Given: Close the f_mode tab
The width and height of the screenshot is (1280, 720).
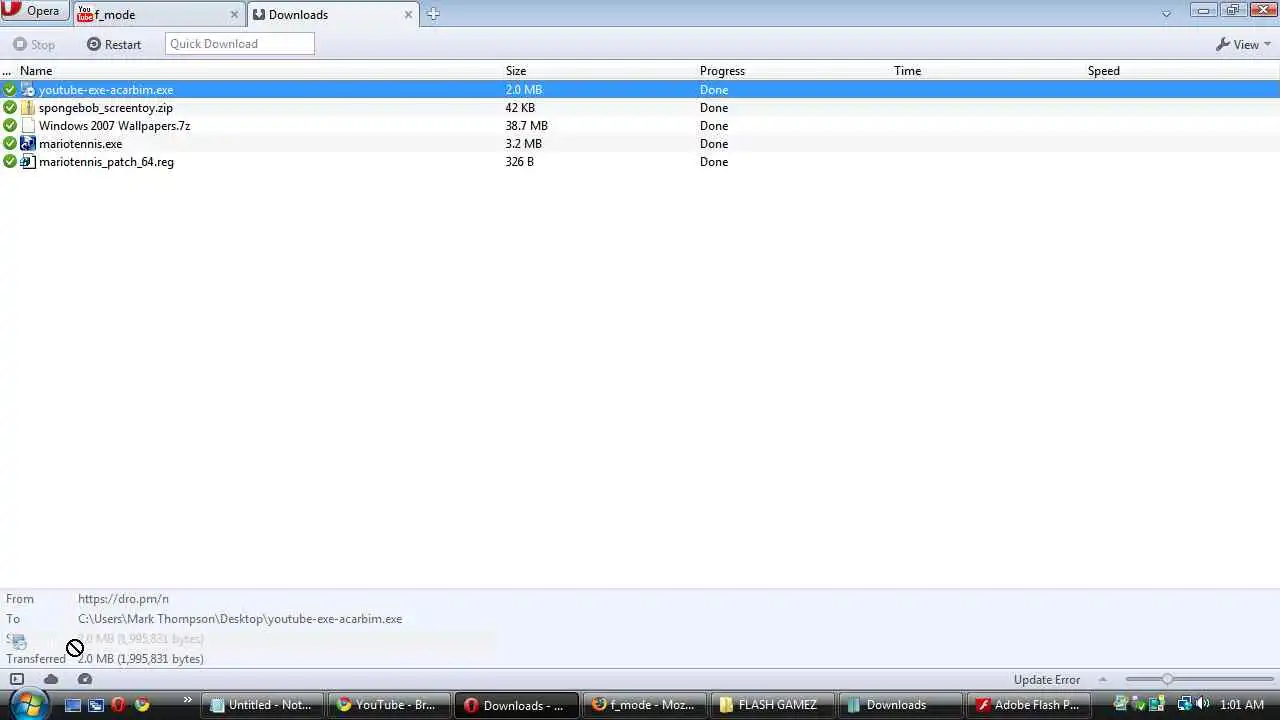Looking at the screenshot, I should tap(235, 15).
